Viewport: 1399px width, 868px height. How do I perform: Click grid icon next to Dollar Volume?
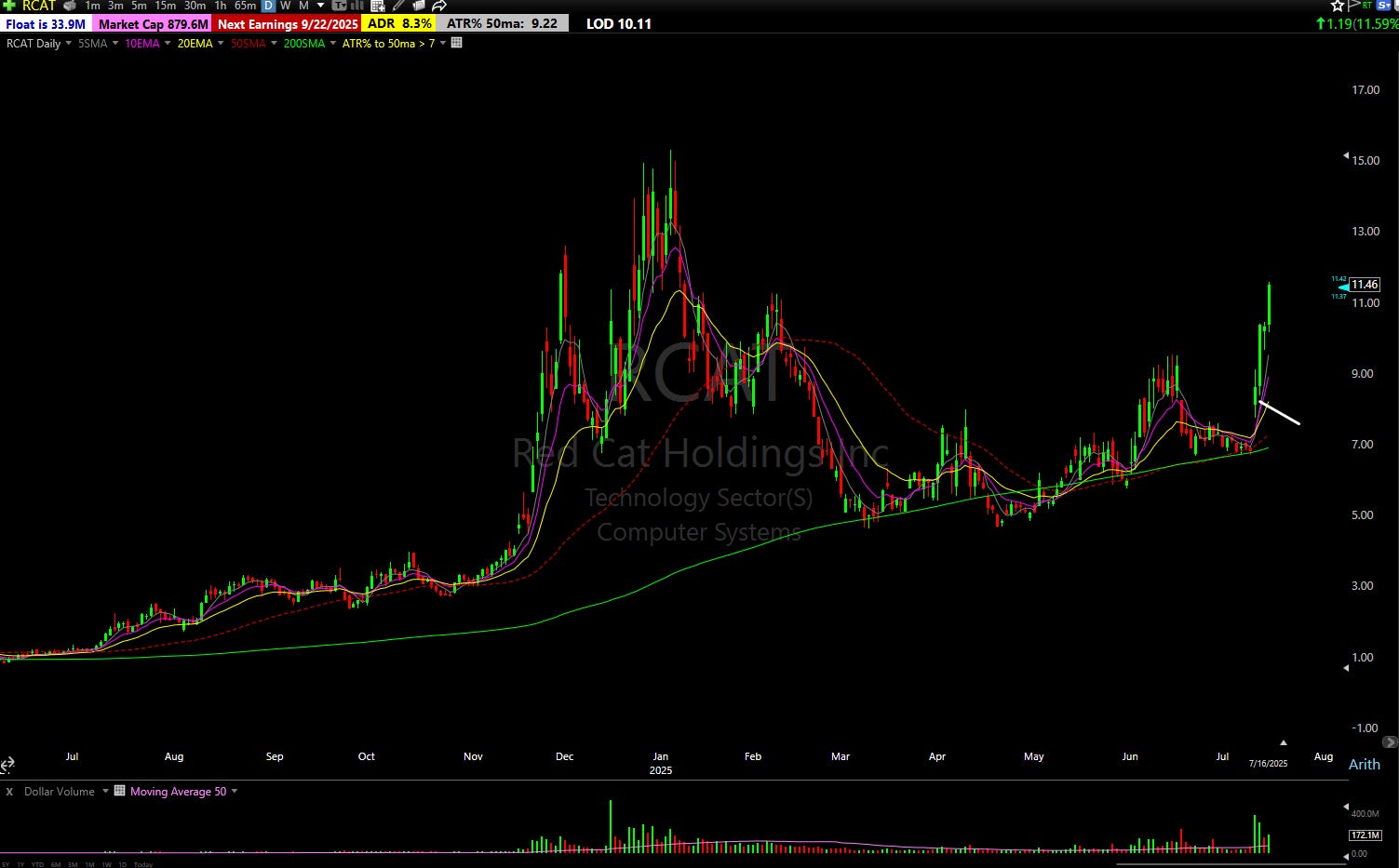[x=119, y=791]
